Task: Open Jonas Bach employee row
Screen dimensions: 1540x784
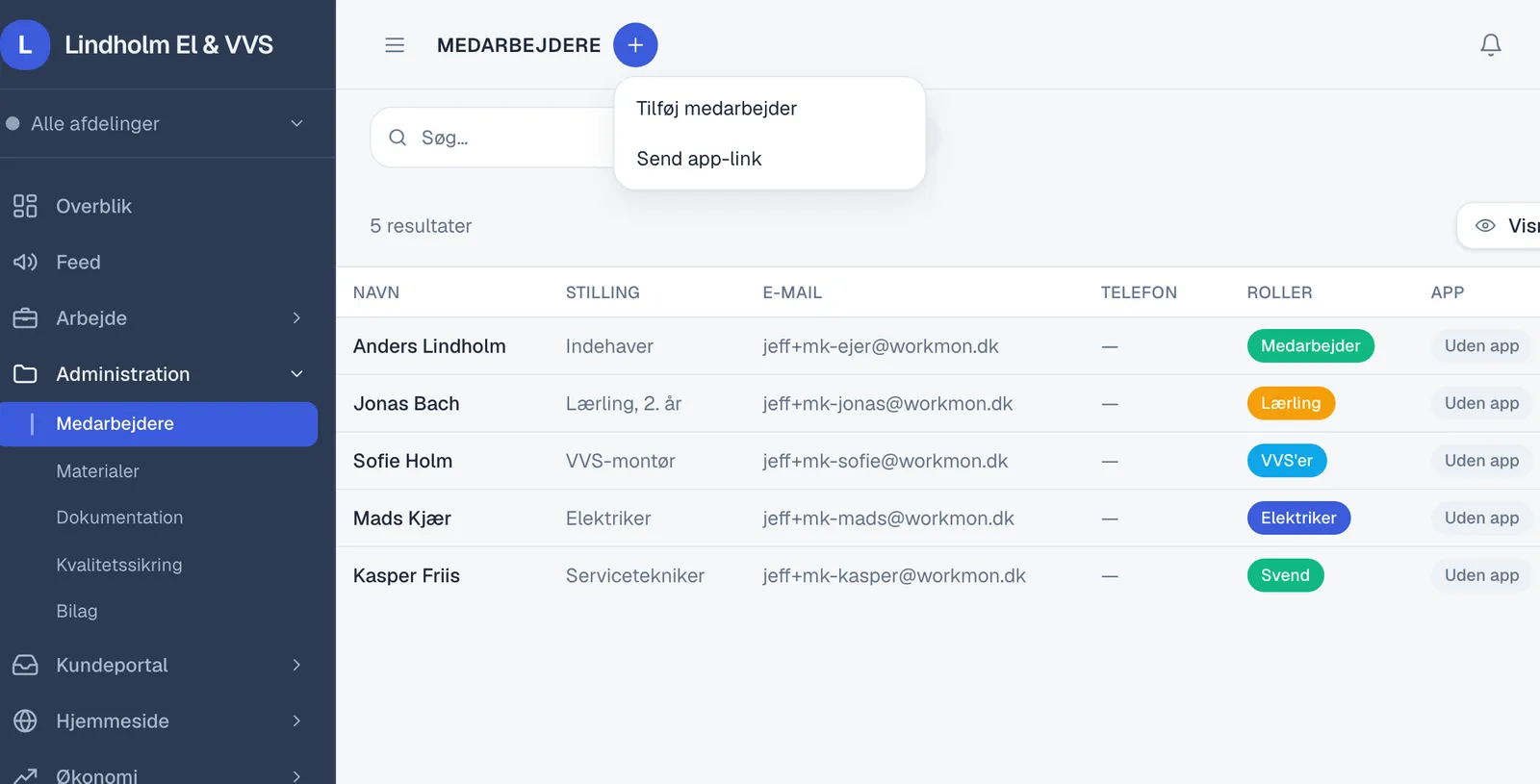Action: tap(937, 404)
